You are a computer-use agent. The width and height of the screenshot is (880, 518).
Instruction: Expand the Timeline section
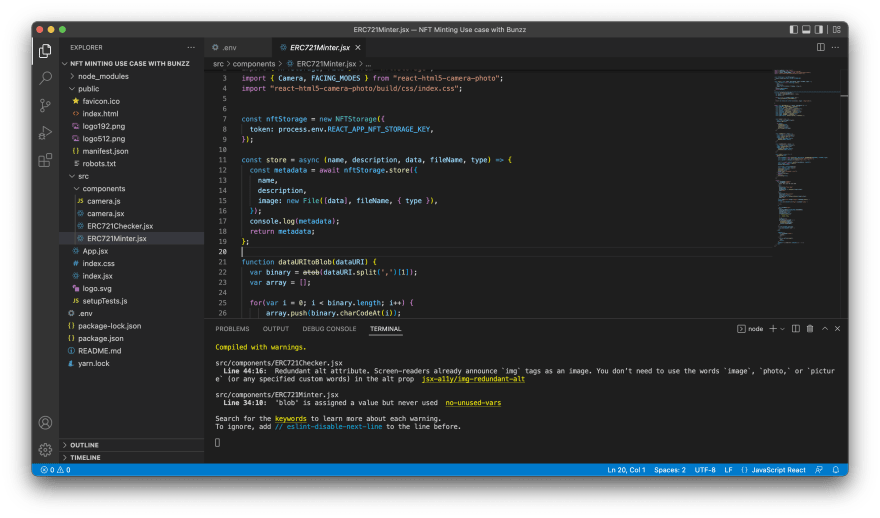point(131,457)
